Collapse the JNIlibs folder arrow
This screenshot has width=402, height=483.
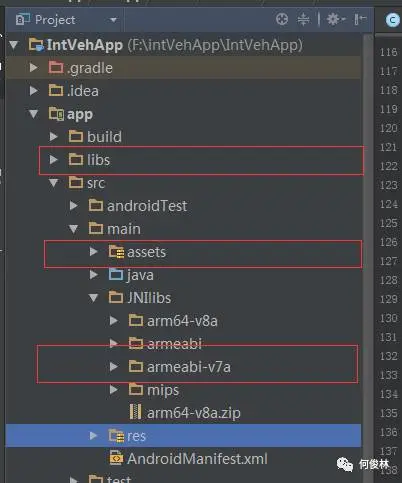tap(94, 298)
